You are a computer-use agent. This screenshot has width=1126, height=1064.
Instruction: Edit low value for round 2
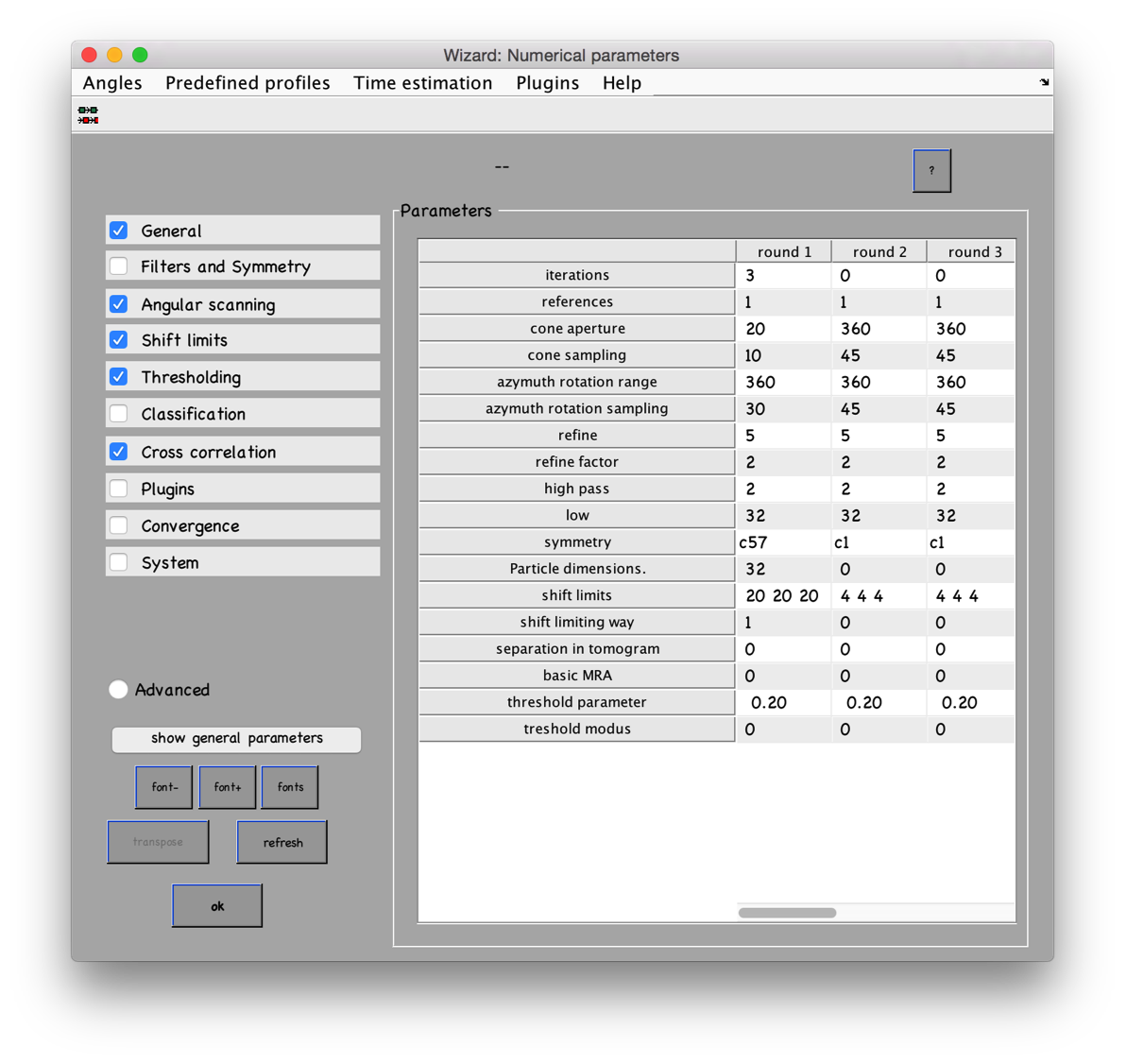click(x=879, y=515)
